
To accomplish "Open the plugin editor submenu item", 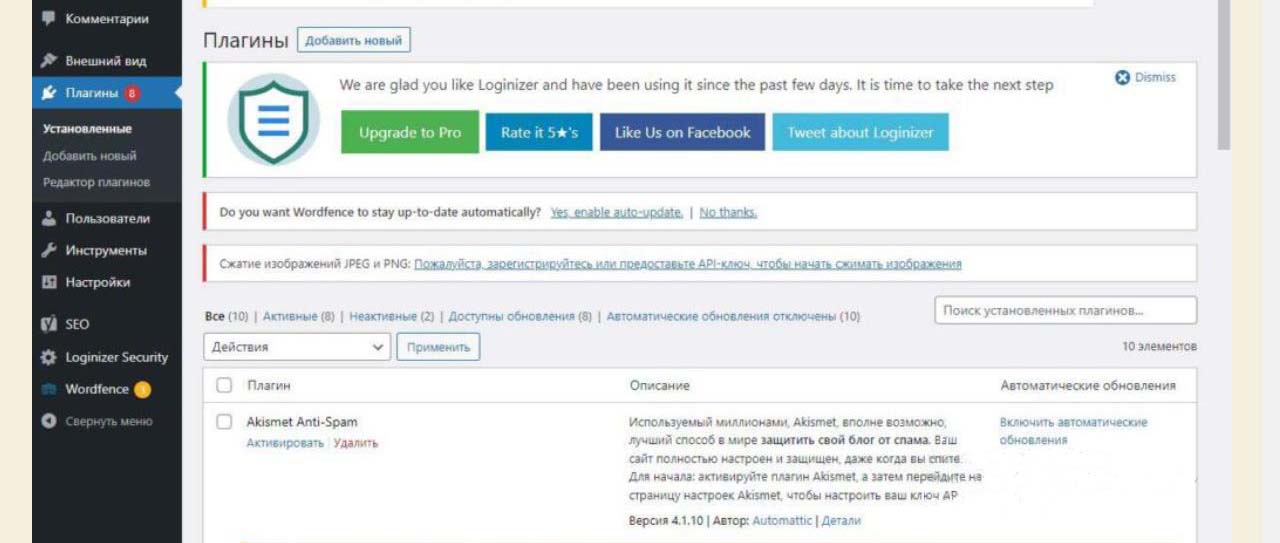I will click(96, 182).
